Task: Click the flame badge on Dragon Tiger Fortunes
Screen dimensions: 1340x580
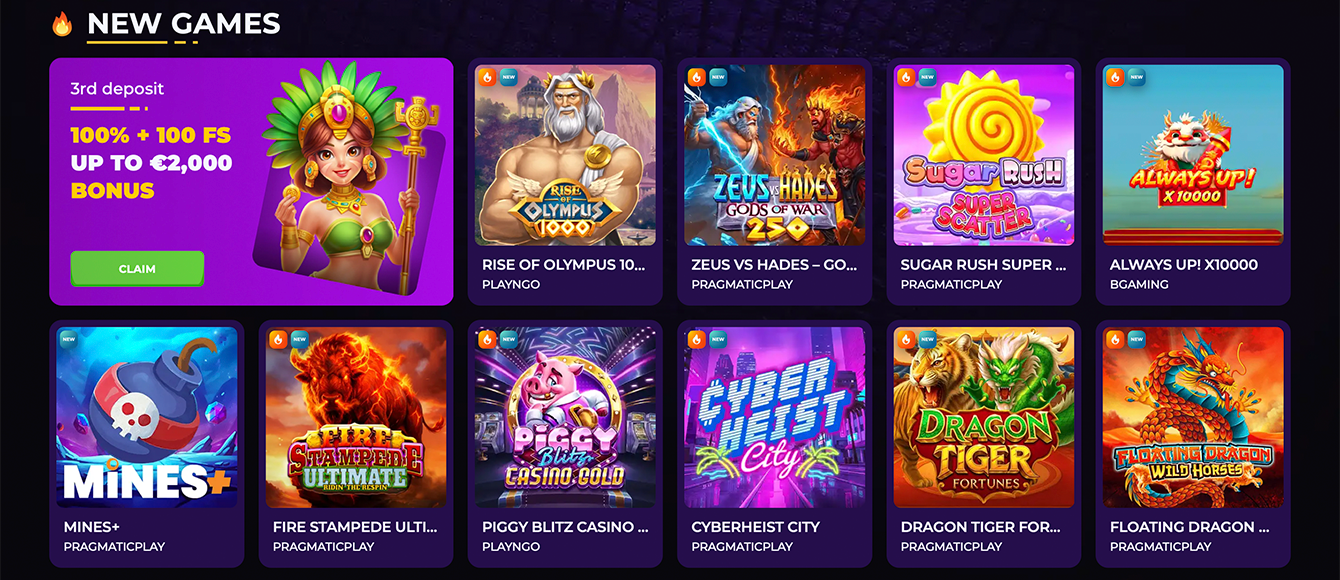Action: 906,339
